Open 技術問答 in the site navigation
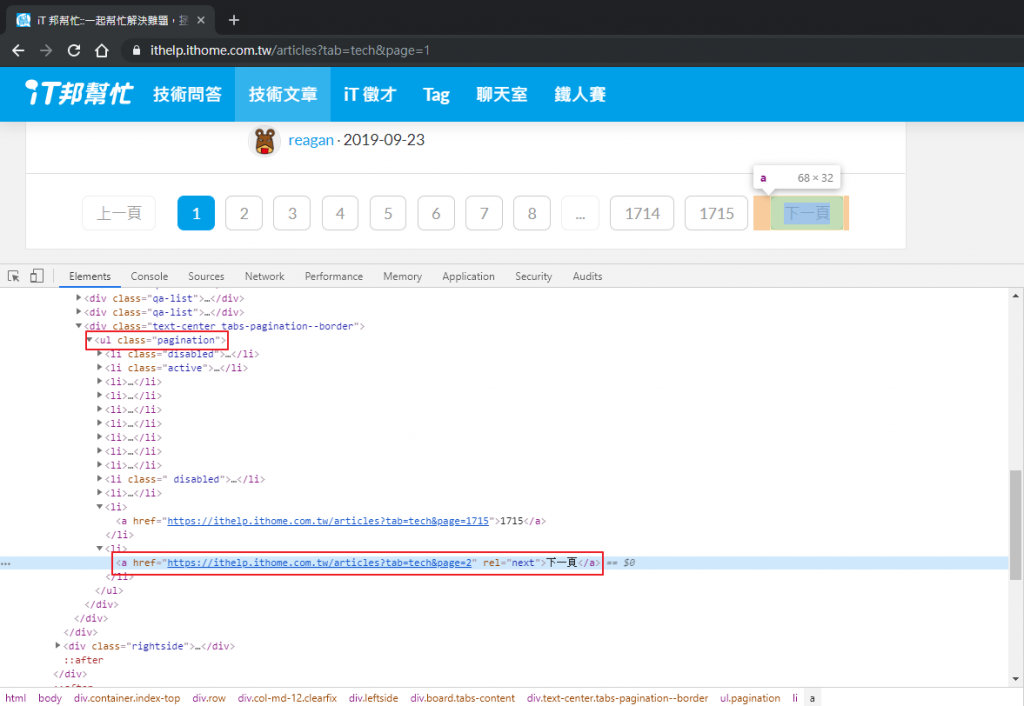 187,94
